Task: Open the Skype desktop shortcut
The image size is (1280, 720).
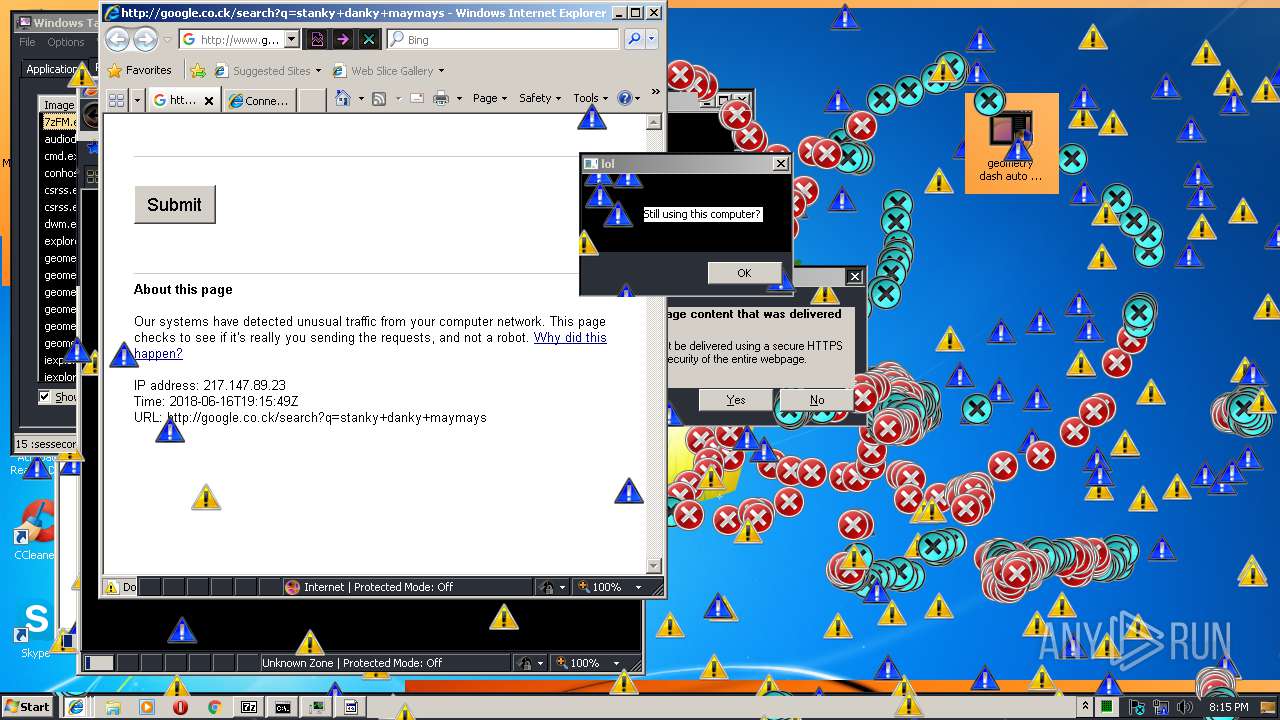Action: click(x=36, y=630)
